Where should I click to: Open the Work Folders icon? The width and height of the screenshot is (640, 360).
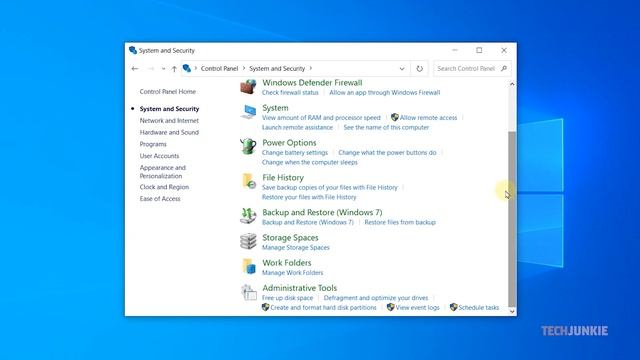point(249,267)
